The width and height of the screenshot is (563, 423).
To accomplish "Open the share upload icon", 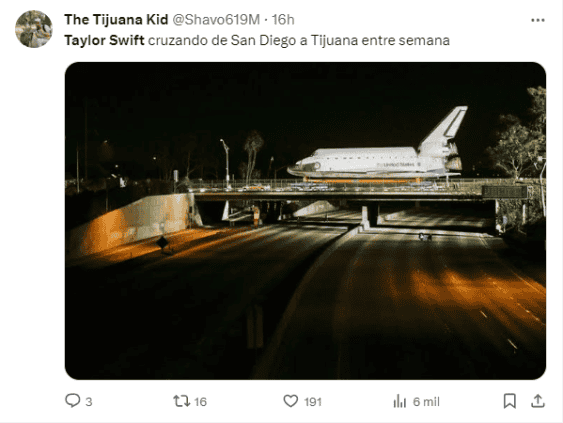I will [538, 401].
